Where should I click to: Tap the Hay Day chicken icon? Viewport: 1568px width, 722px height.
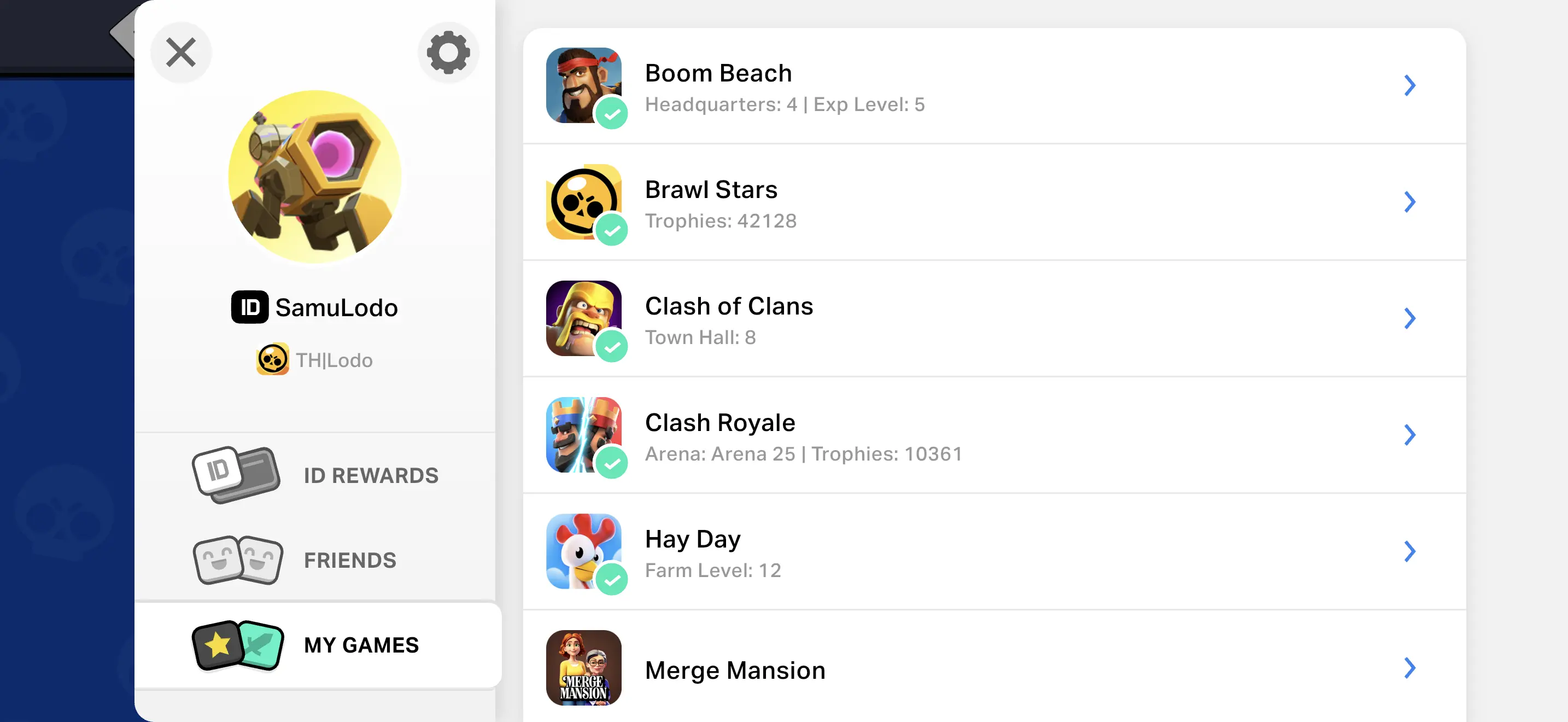coord(583,551)
